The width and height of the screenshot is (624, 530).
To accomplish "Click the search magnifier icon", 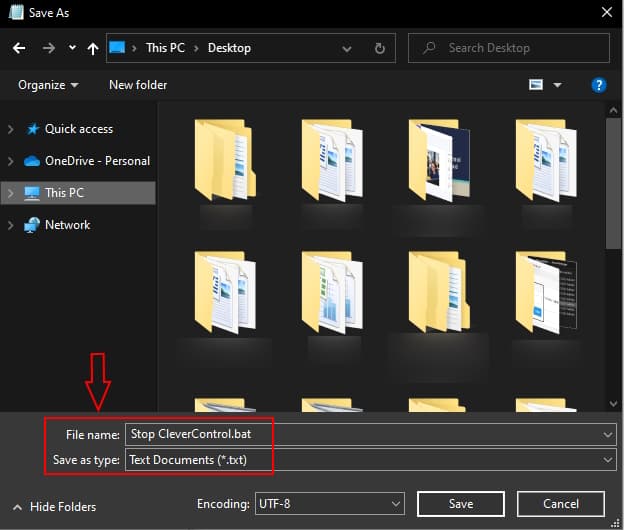I will 429,48.
